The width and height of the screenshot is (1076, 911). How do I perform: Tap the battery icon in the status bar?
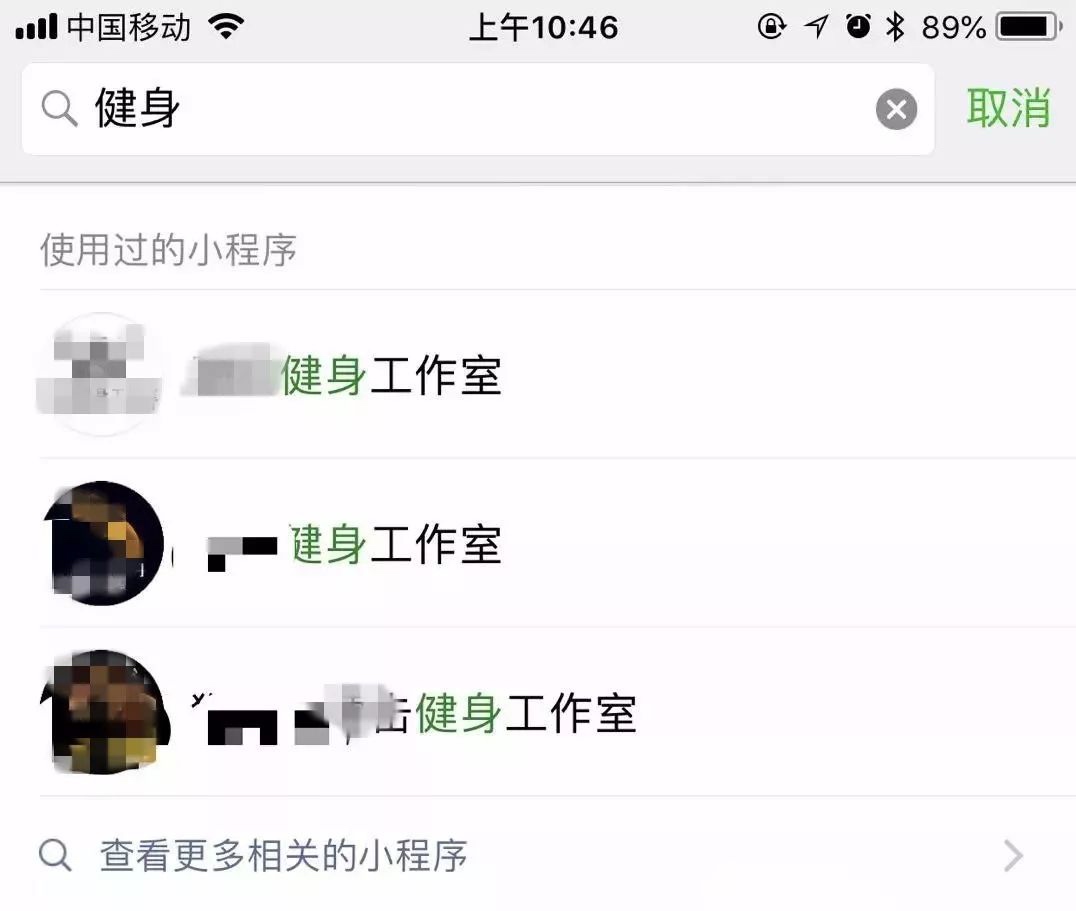click(x=1029, y=27)
